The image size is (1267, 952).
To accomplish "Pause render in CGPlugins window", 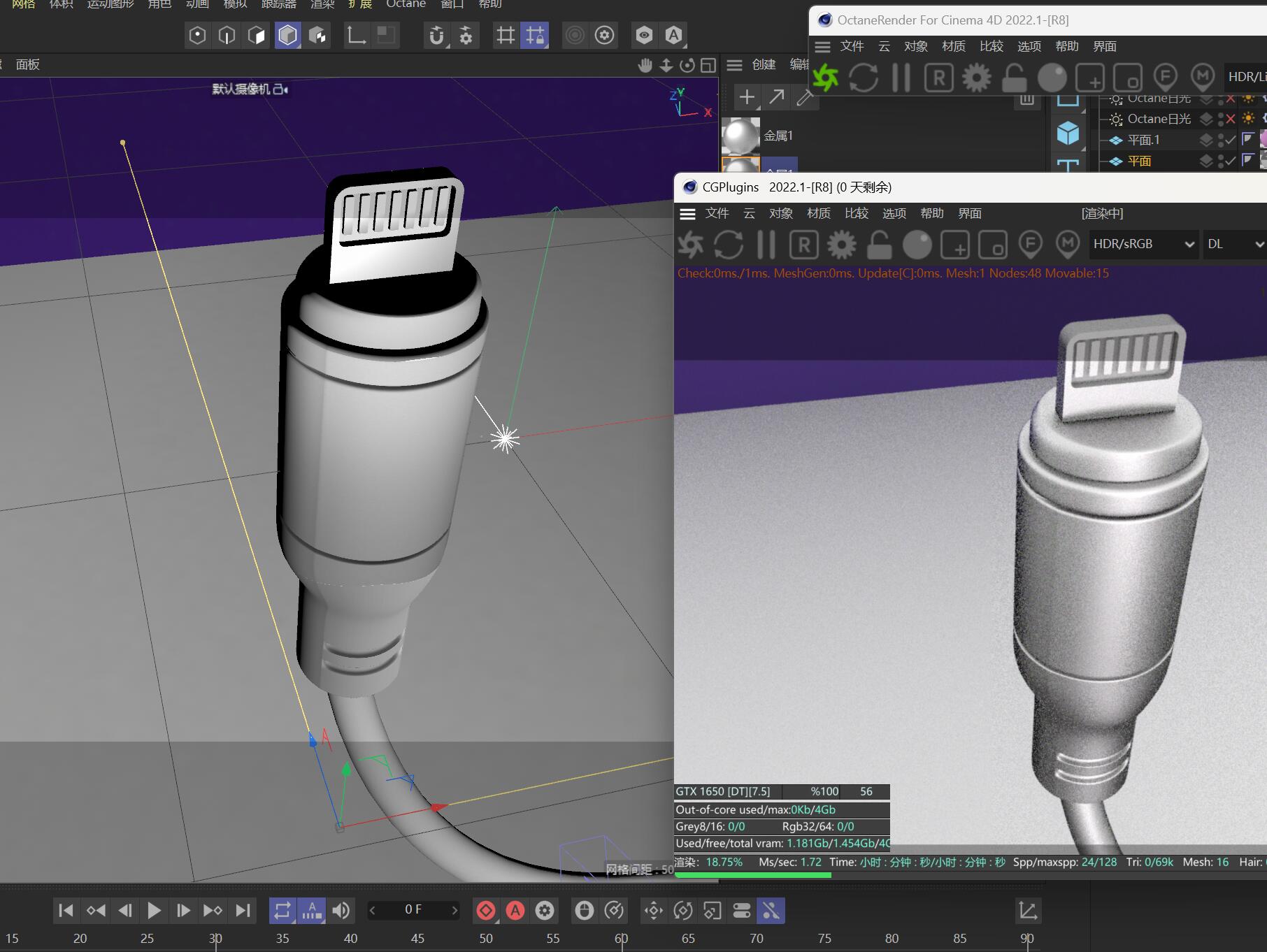I will click(x=766, y=244).
